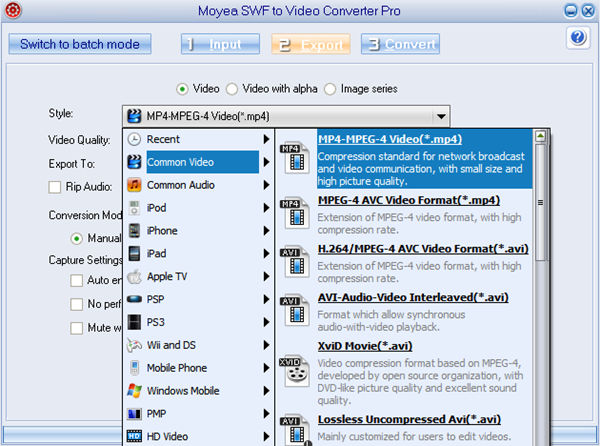Click the Wii and DS controller icon

pos(134,345)
